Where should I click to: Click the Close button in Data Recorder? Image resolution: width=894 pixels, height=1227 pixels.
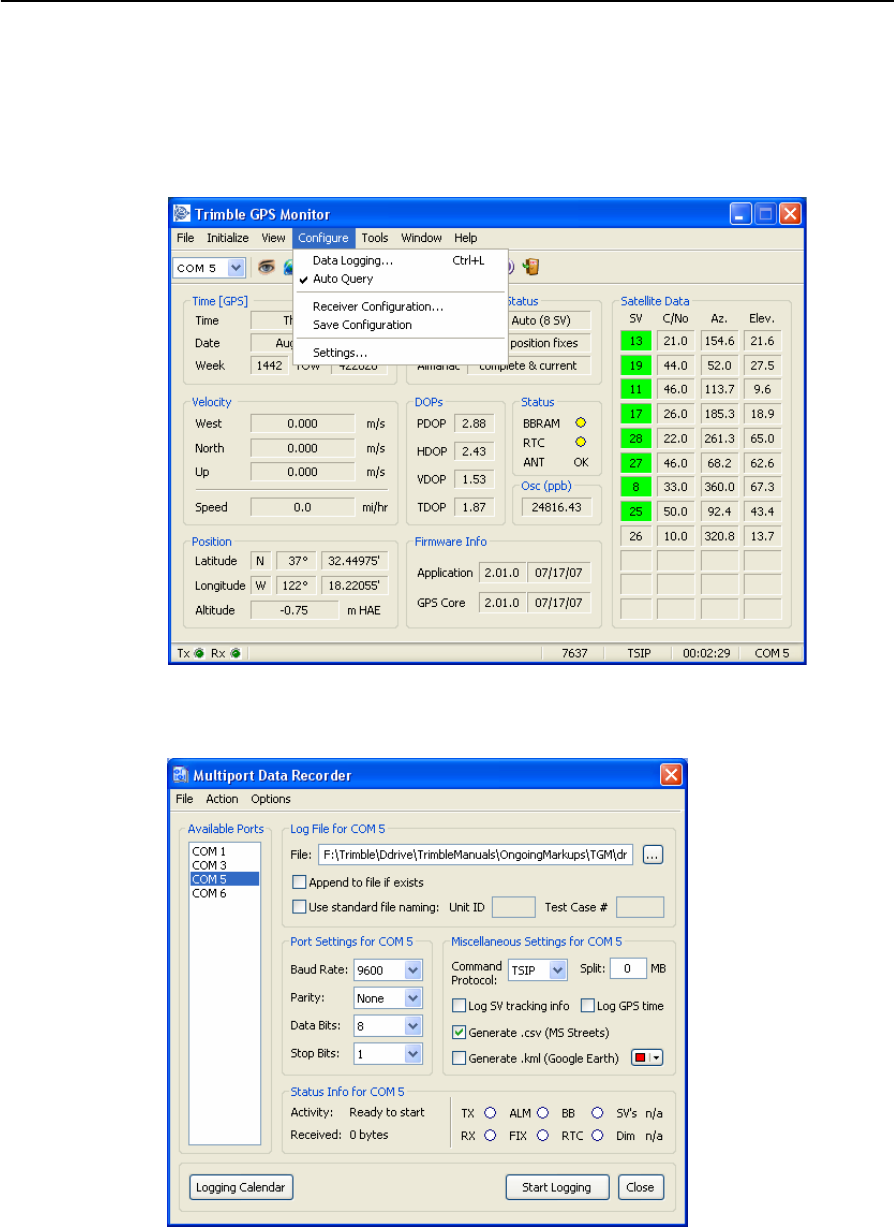coord(640,1188)
